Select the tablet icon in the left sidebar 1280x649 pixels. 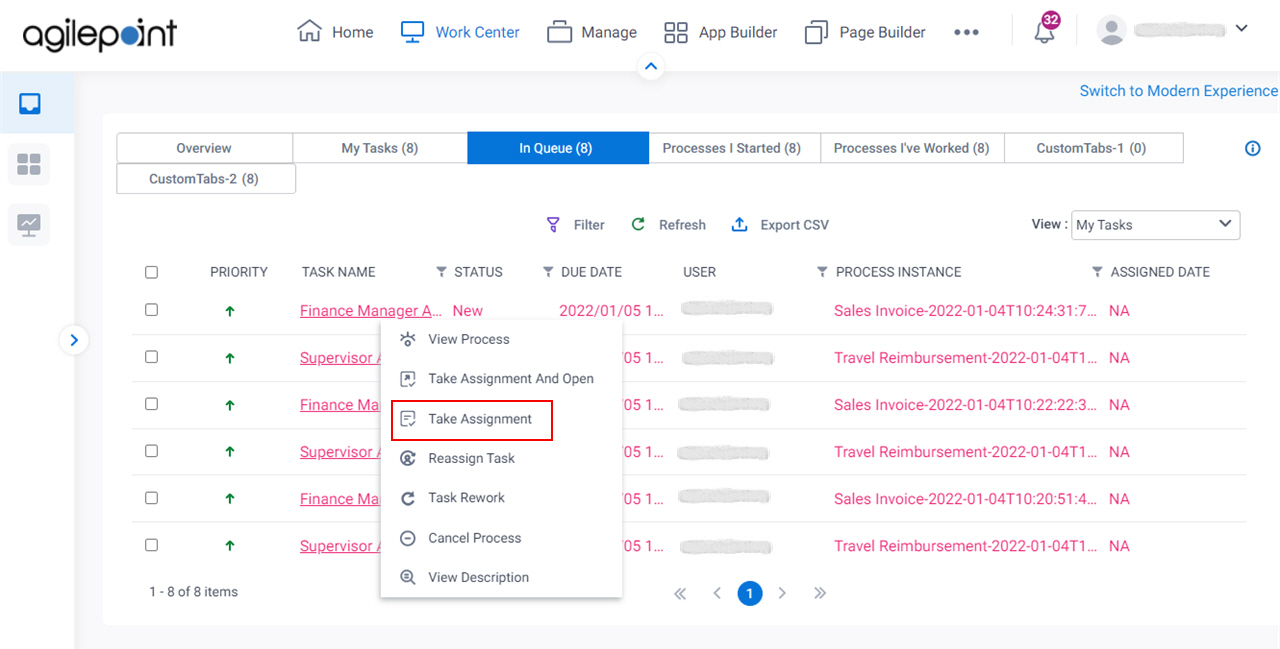click(x=29, y=102)
